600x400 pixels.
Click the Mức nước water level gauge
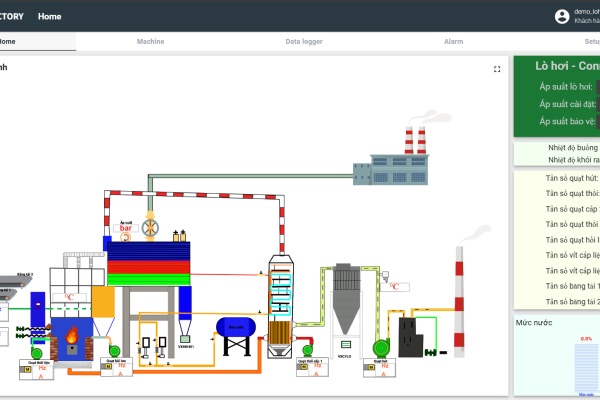point(585,368)
